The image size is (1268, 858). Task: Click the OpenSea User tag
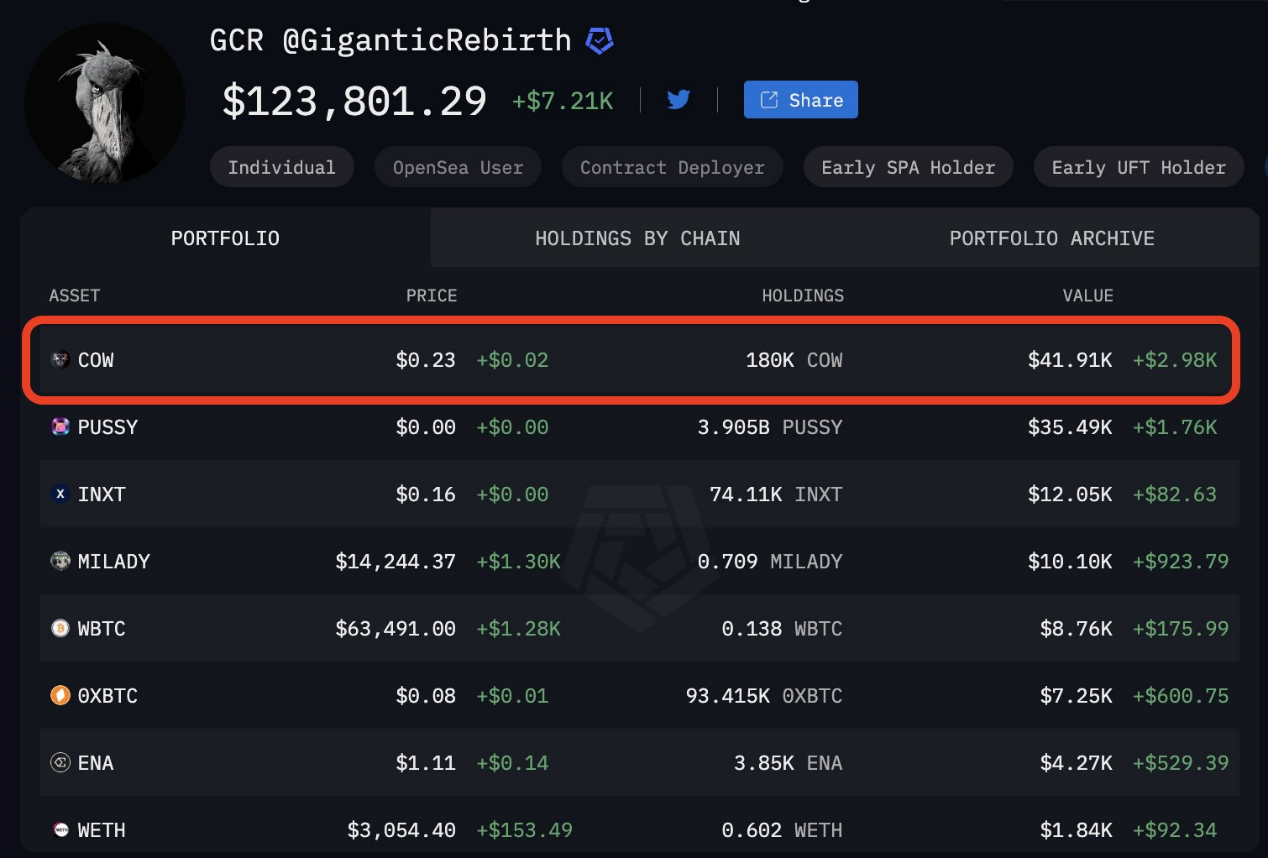[x=458, y=167]
